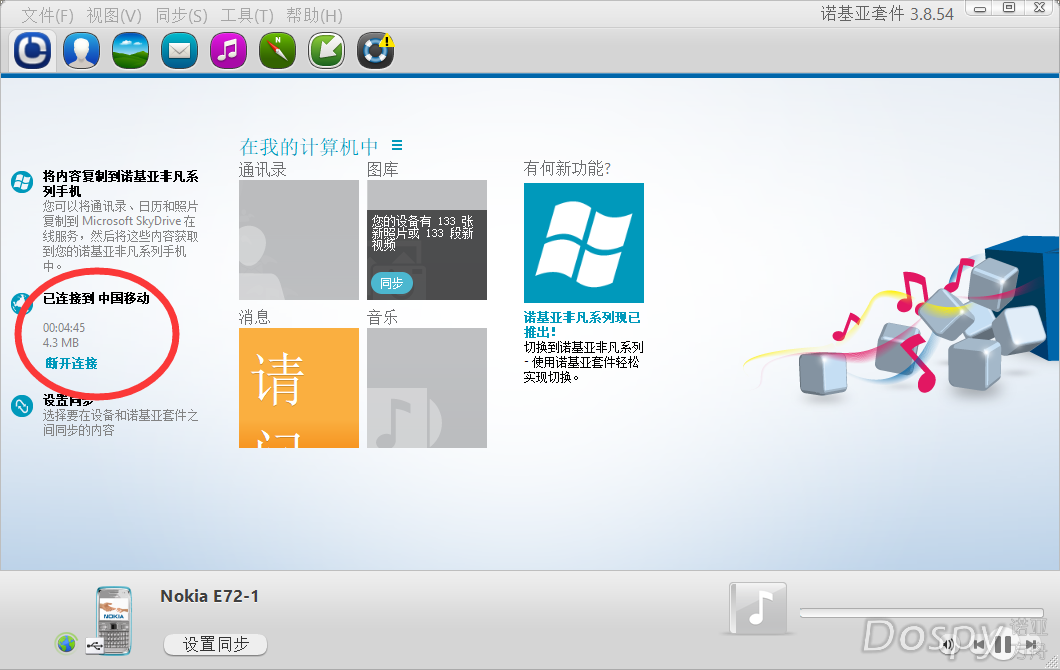Open the Gallery landscape toolbar icon

130,50
